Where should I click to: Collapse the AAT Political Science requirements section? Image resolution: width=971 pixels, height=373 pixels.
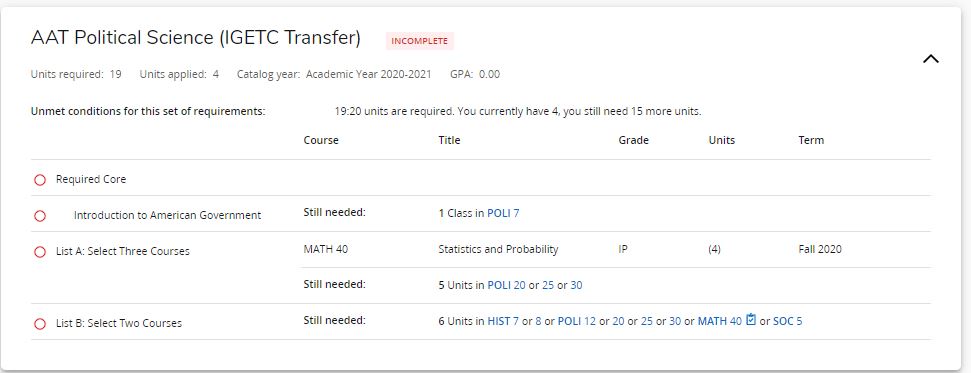click(x=931, y=59)
